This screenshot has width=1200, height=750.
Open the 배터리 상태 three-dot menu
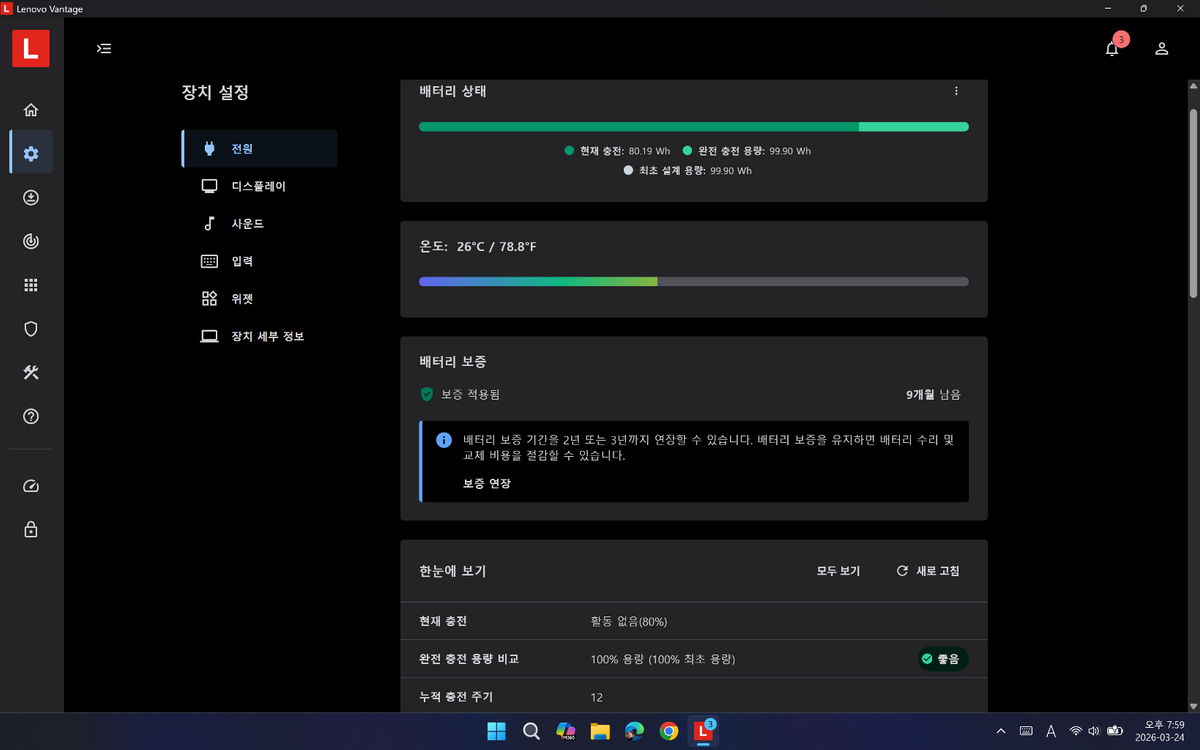click(956, 90)
